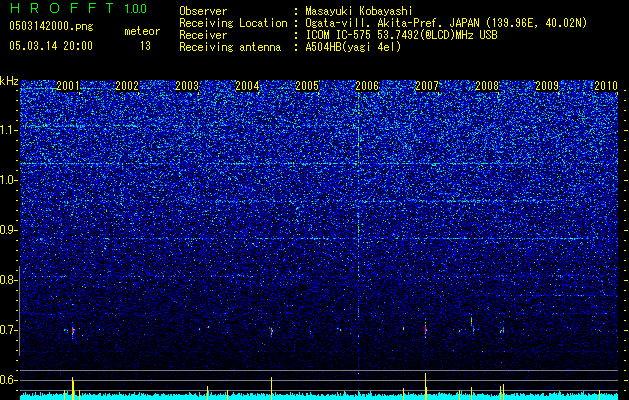Click the Receiving antenna label
Screen dimensions: 629x400
pyautogui.click(x=230, y=47)
